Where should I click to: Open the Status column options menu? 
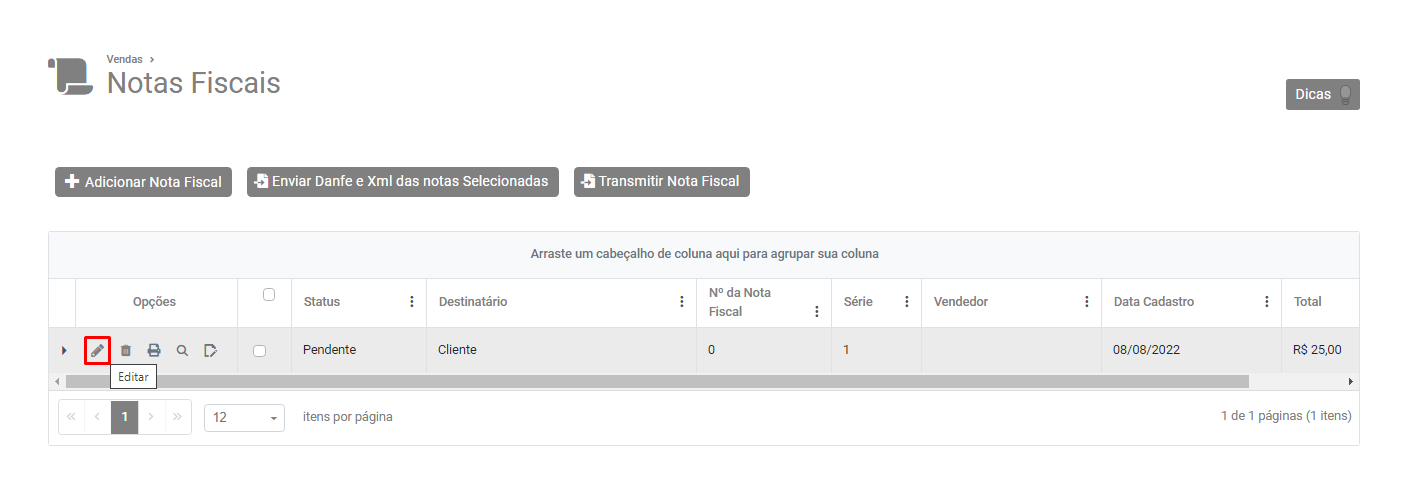pyautogui.click(x=412, y=302)
